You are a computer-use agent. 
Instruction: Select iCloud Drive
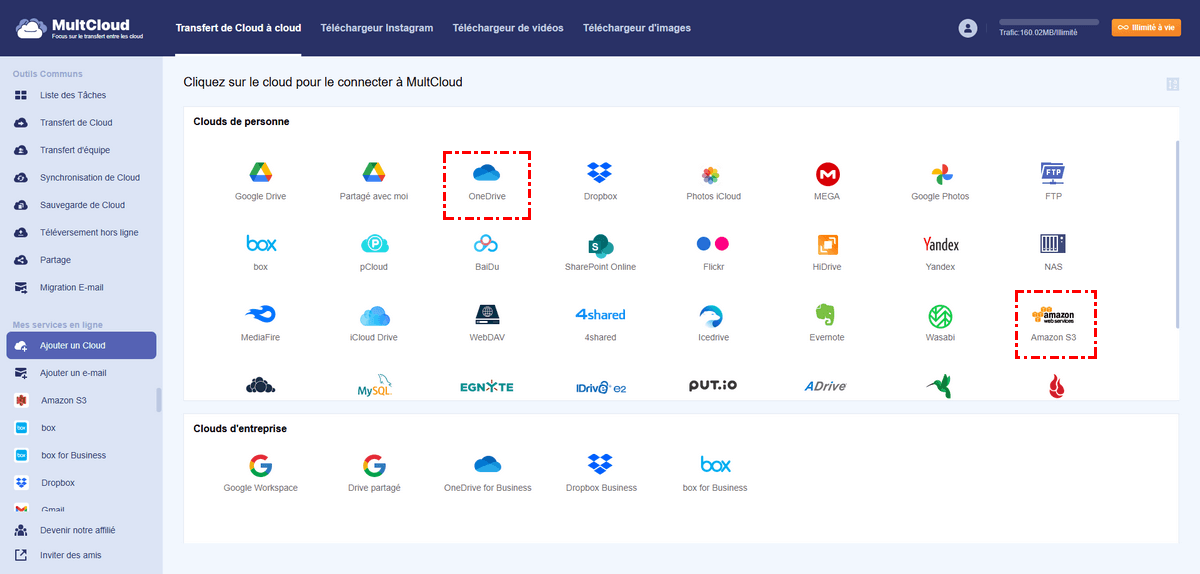374,323
